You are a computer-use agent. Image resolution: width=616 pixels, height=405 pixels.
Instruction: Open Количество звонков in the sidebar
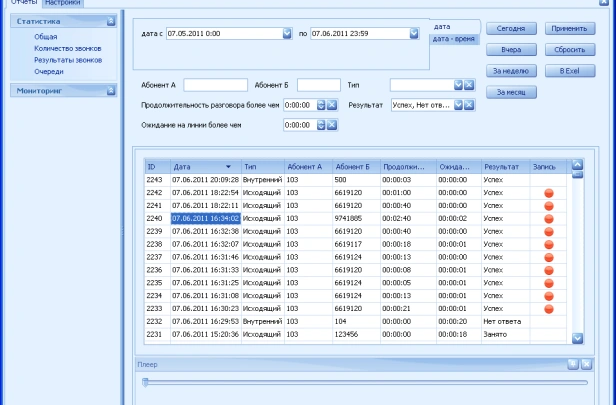click(x=67, y=47)
